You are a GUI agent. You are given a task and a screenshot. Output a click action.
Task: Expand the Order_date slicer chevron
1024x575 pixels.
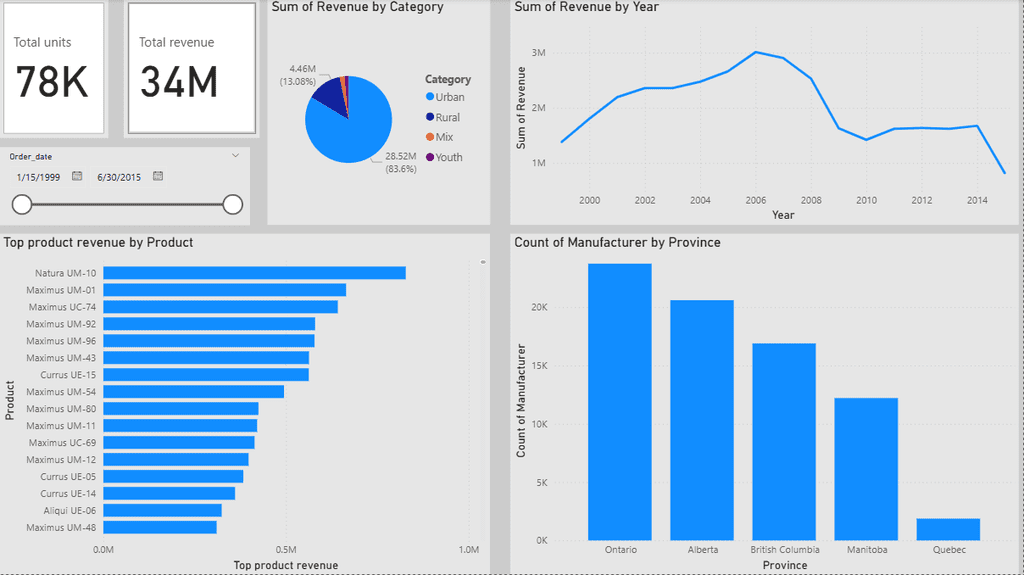pos(236,156)
